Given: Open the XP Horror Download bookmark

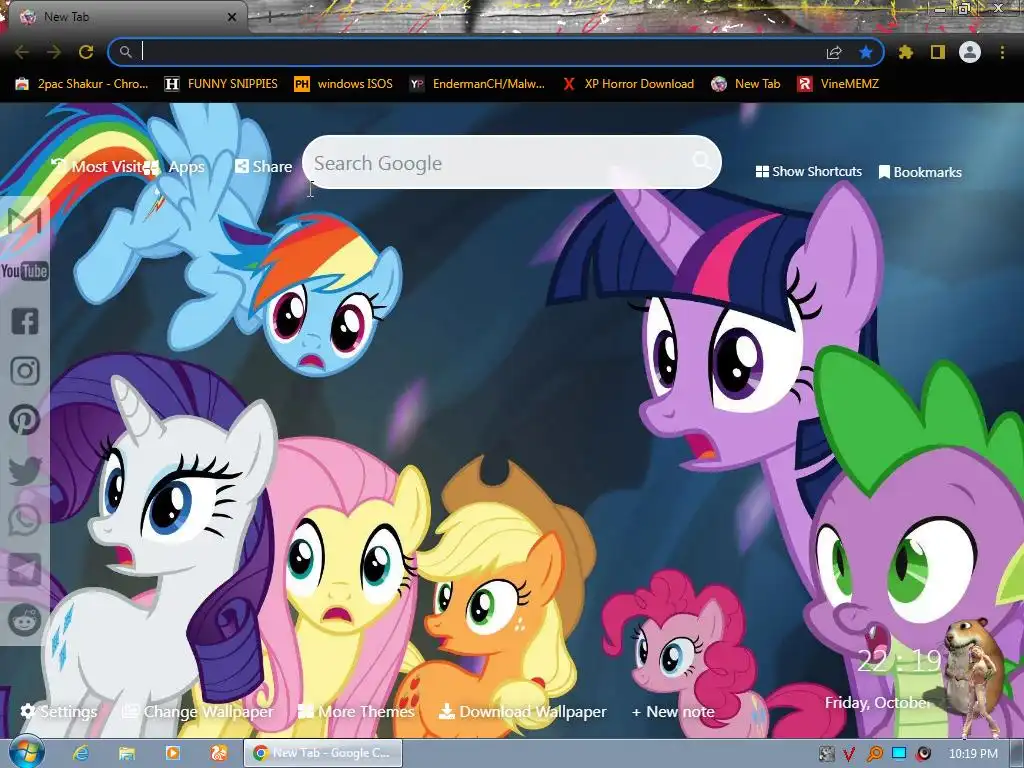Looking at the screenshot, I should 628,84.
